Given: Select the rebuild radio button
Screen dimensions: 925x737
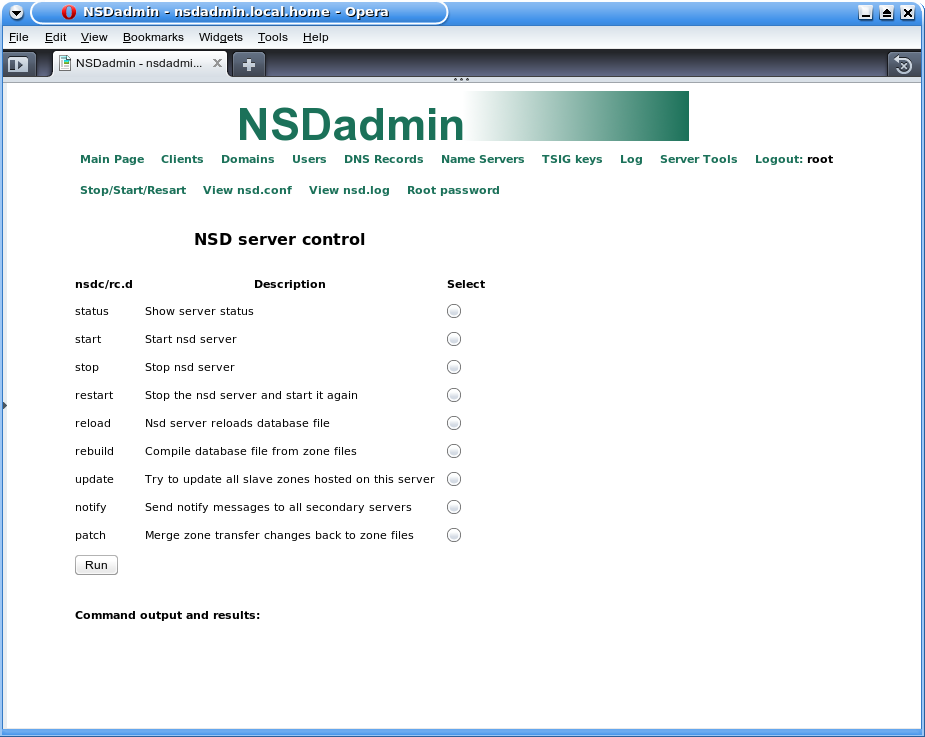Looking at the screenshot, I should pos(454,451).
